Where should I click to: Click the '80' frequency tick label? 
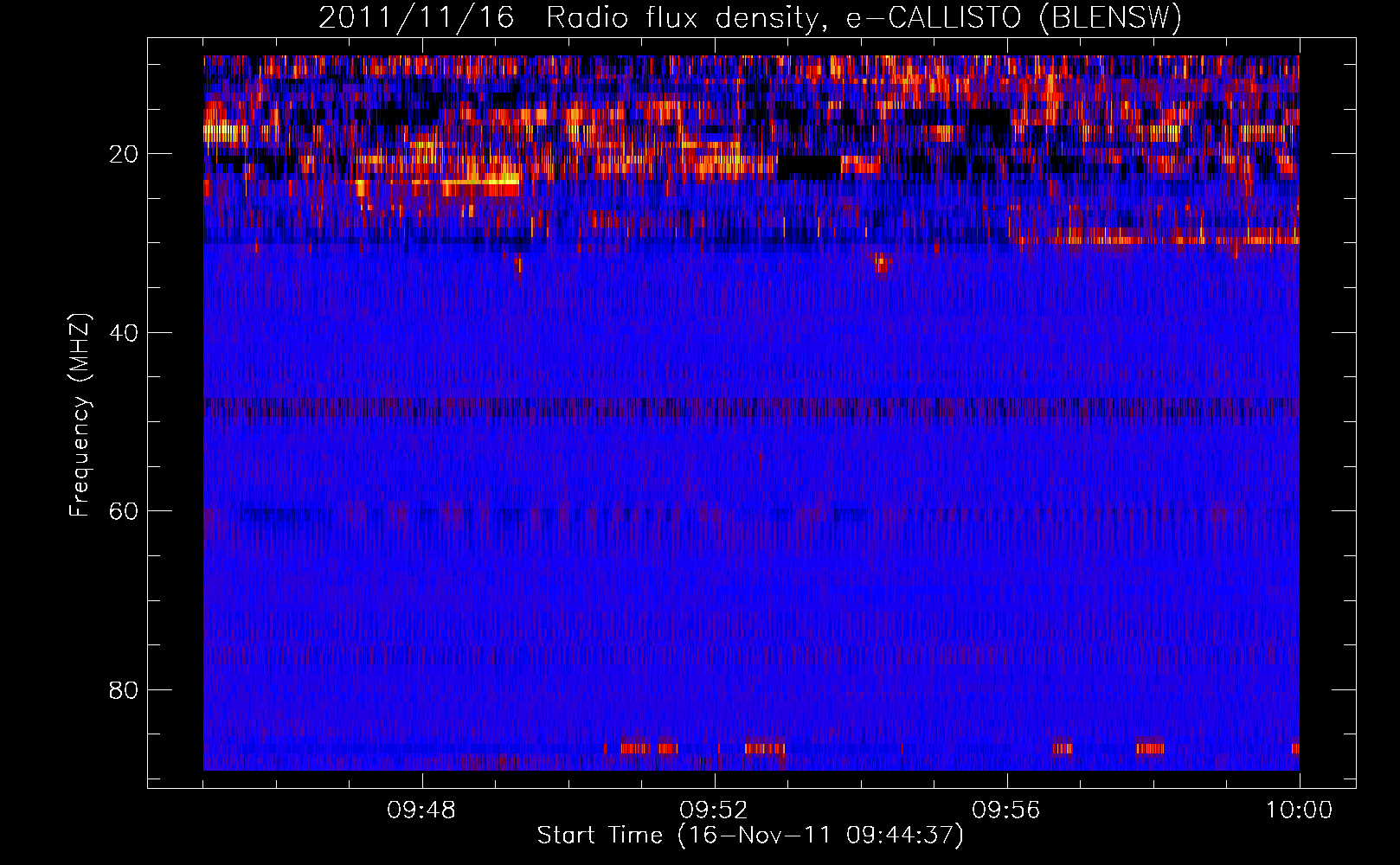tap(125, 690)
